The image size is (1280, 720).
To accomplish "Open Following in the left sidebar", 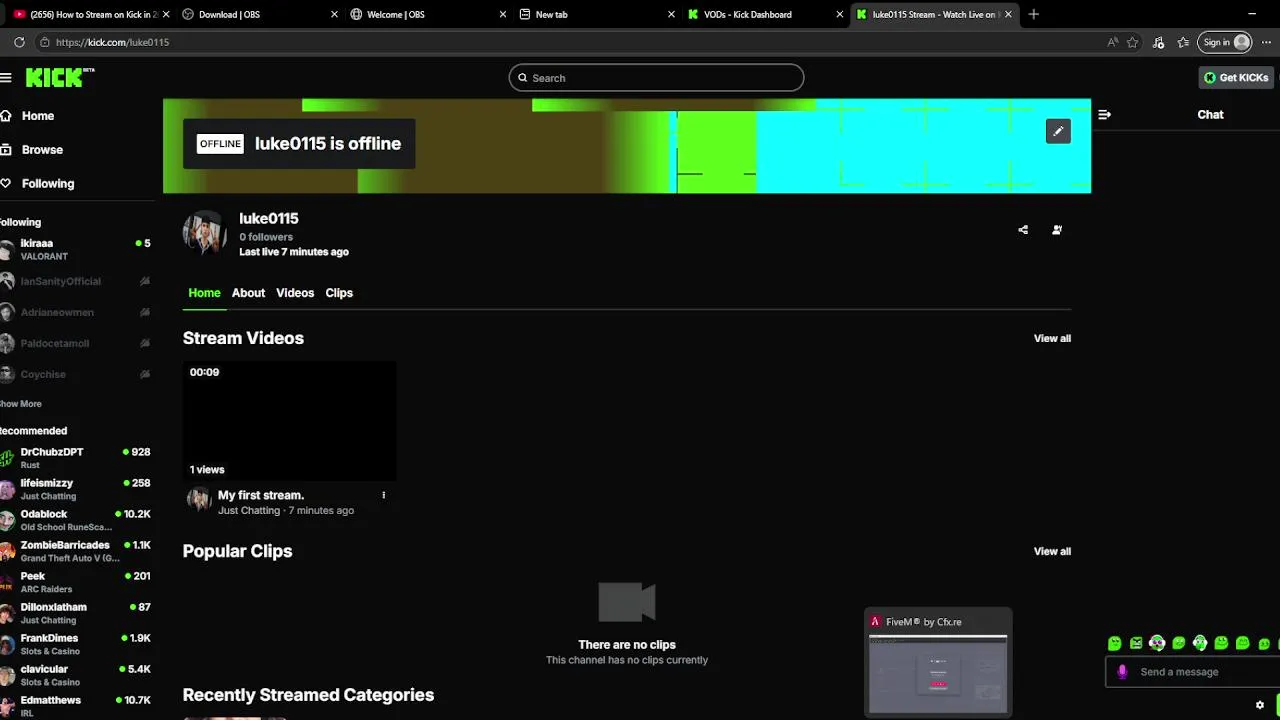I will click(48, 184).
